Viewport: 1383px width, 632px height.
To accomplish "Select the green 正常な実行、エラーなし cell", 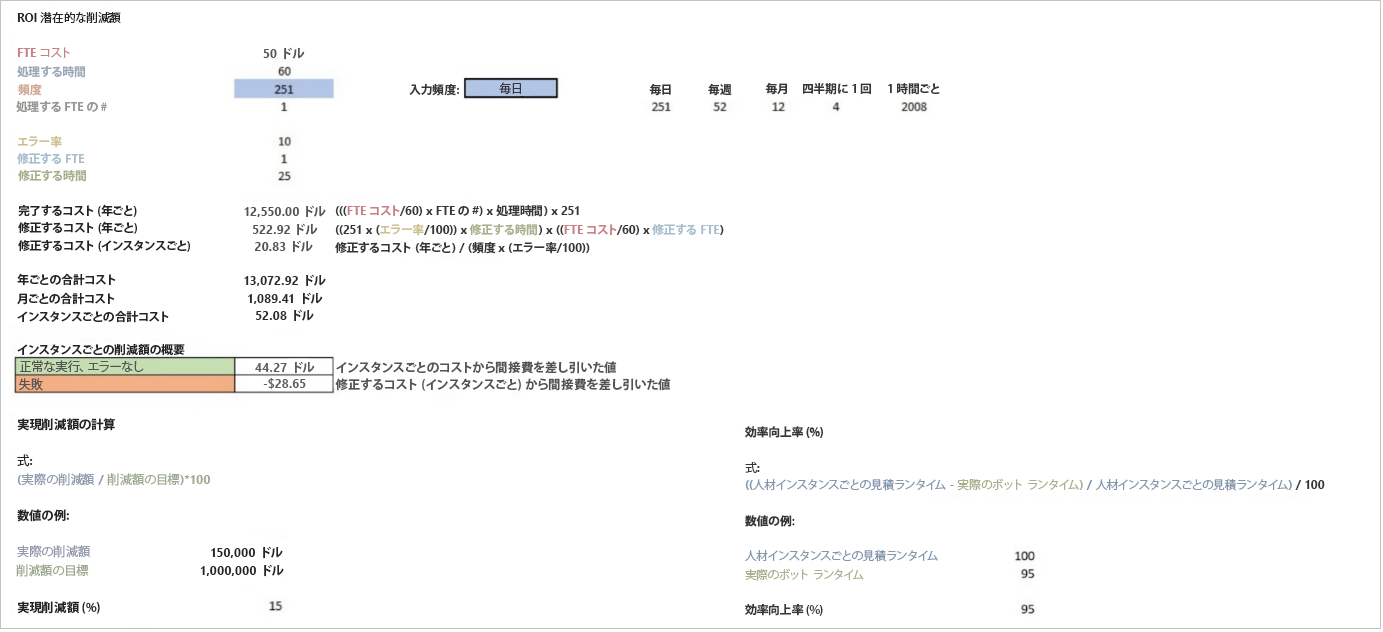I will [x=125, y=367].
